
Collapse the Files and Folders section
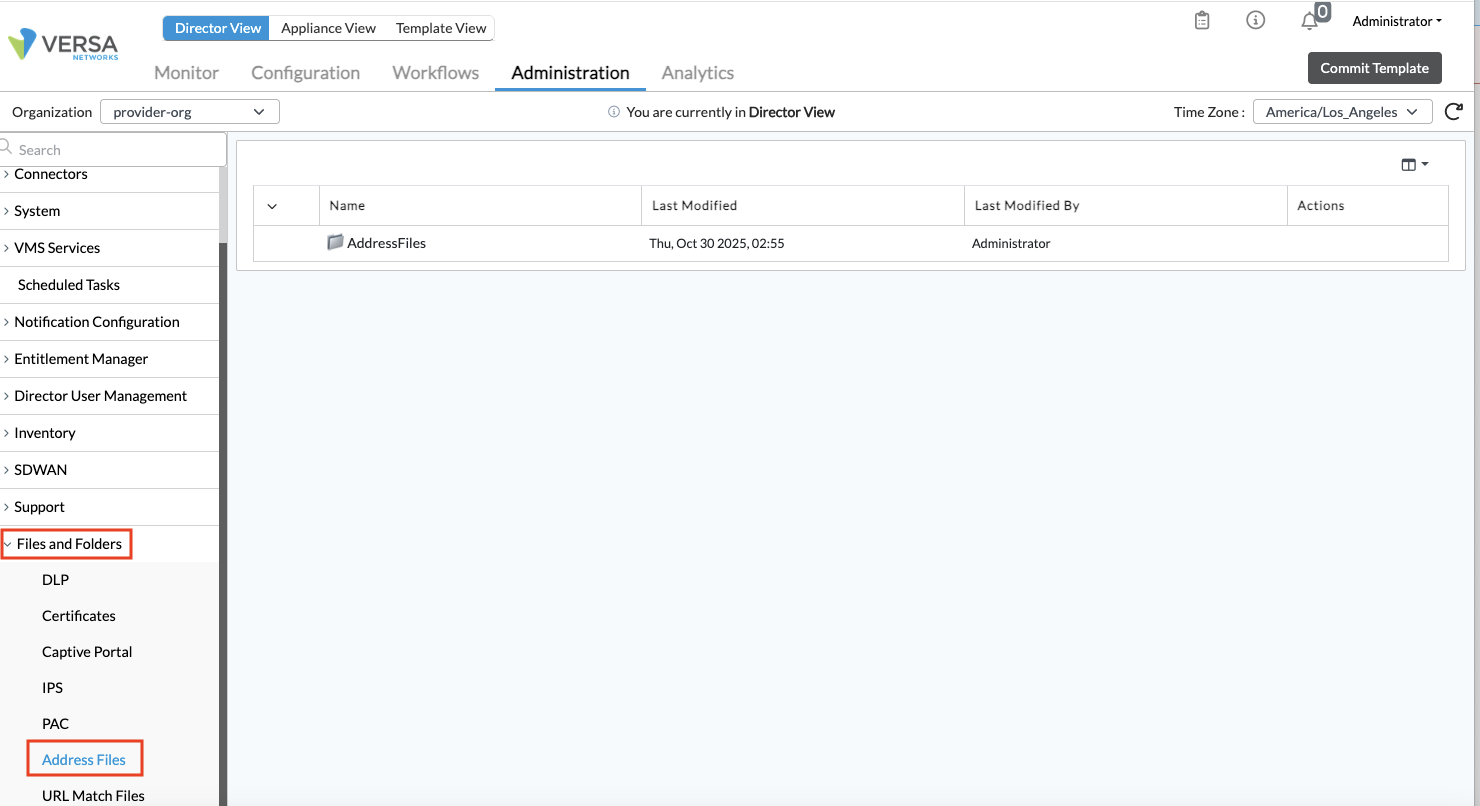coord(68,544)
